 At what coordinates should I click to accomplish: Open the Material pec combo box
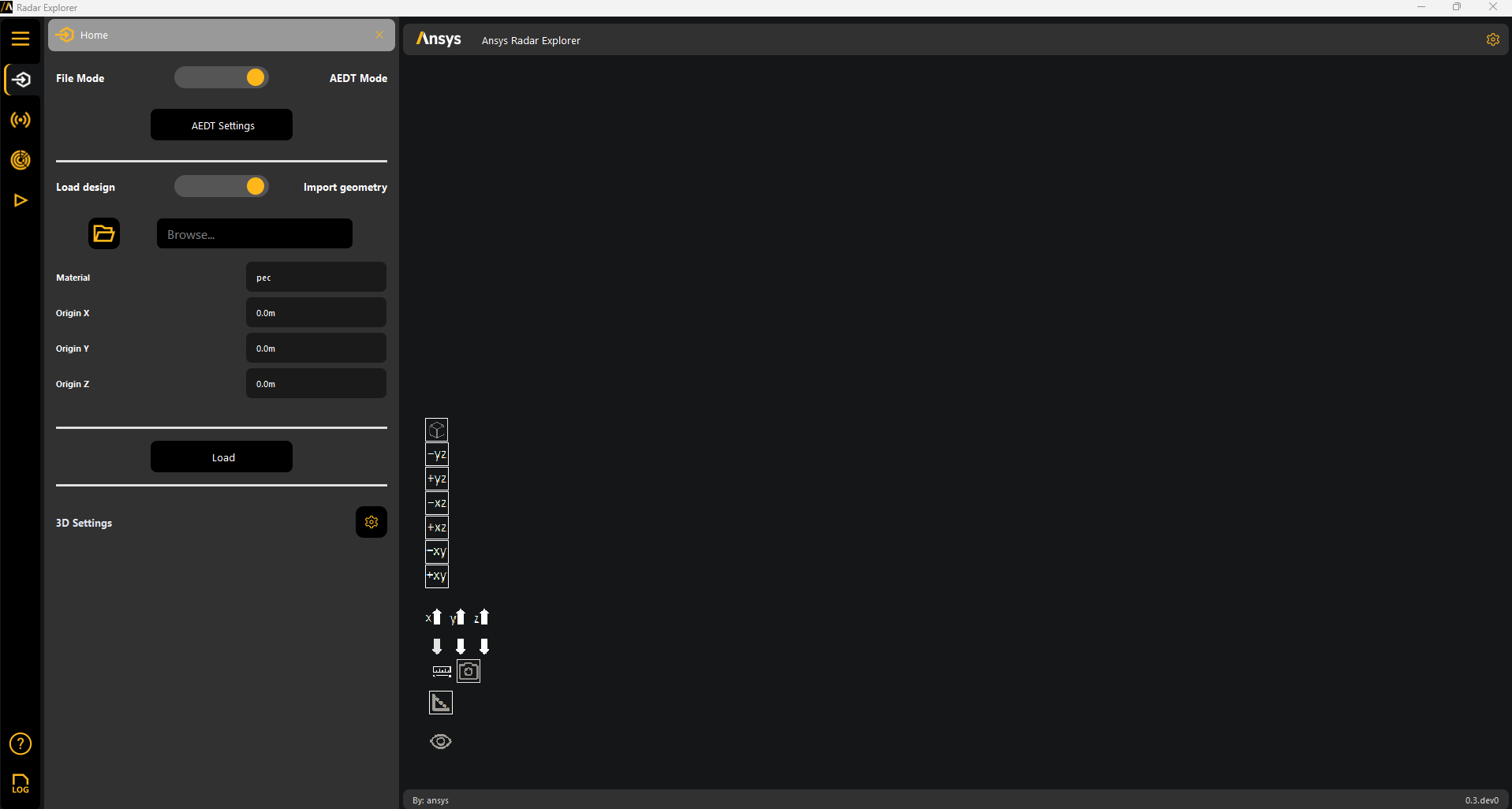(315, 278)
